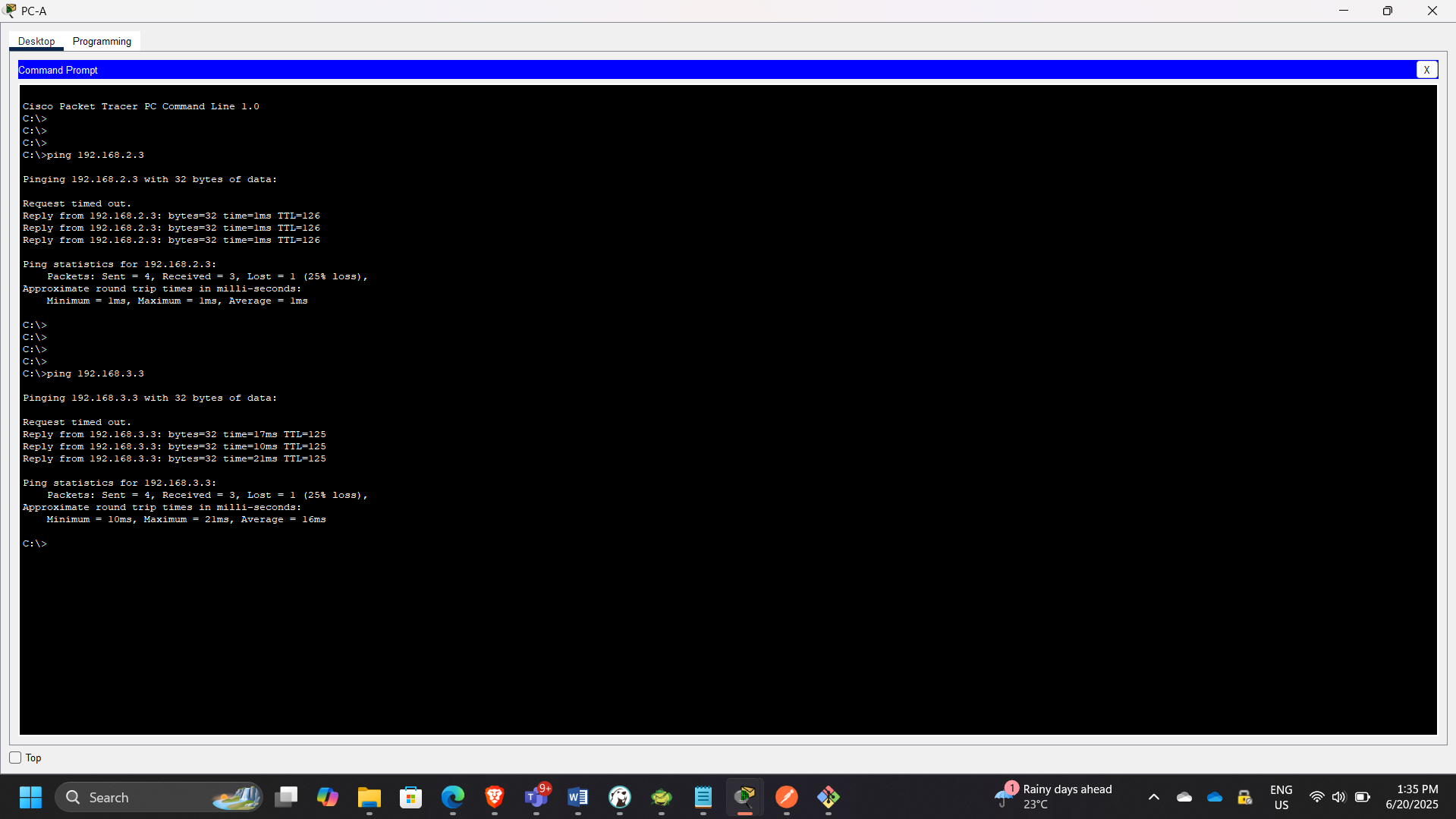Open Microsoft Edge from the taskbar

[x=452, y=797]
